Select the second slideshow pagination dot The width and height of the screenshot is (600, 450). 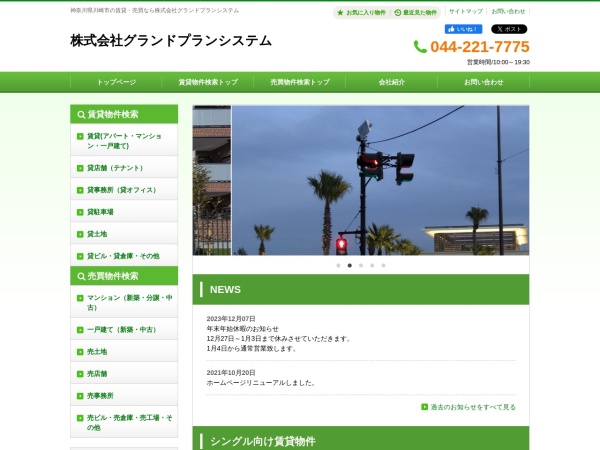coord(349,266)
